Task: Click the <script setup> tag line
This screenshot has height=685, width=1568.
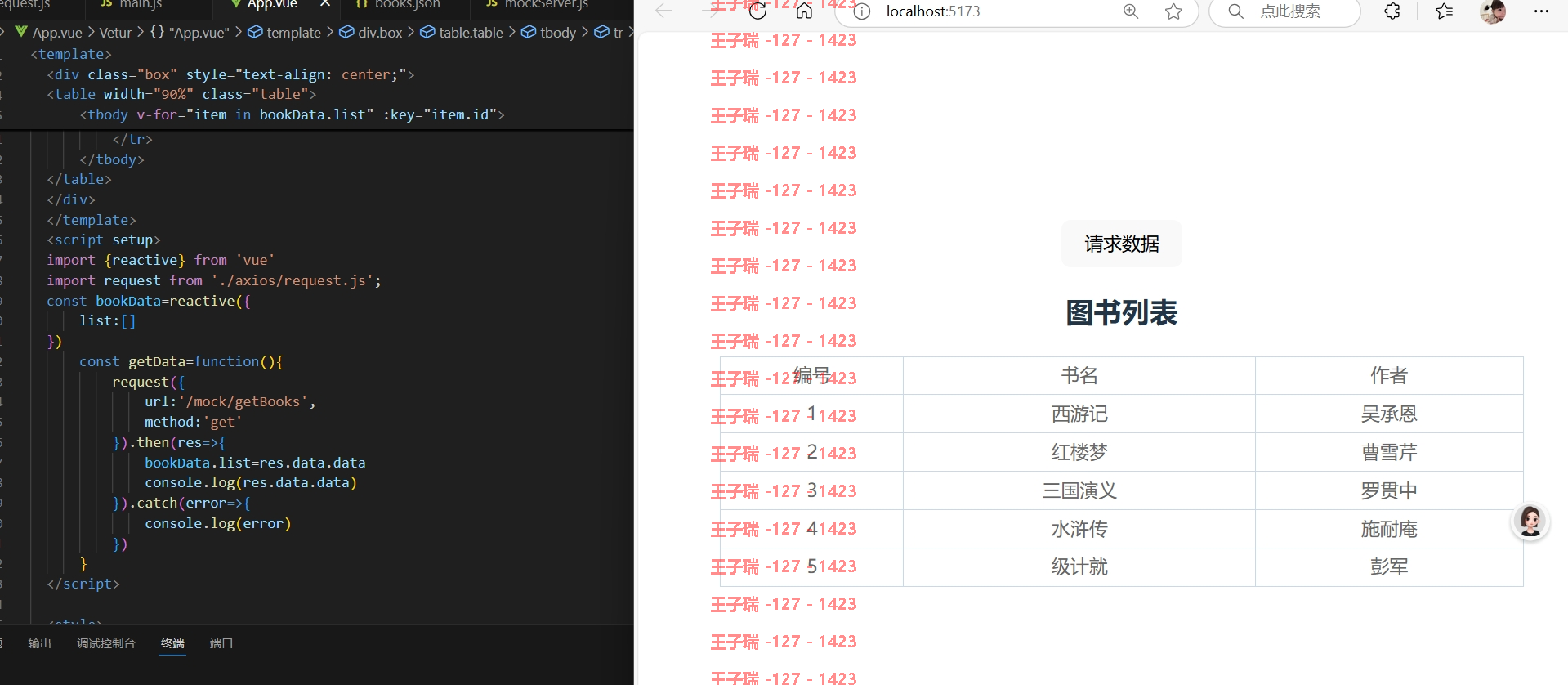Action: point(104,240)
